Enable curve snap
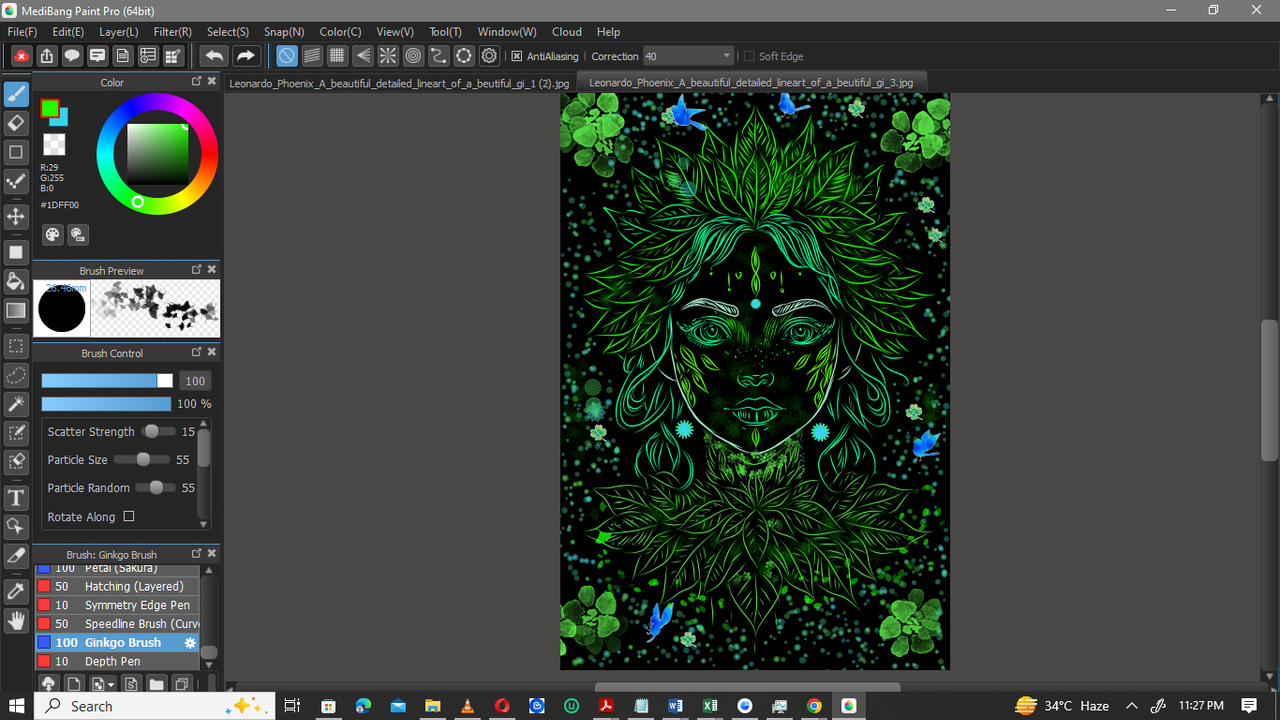This screenshot has height=720, width=1280. 438,56
